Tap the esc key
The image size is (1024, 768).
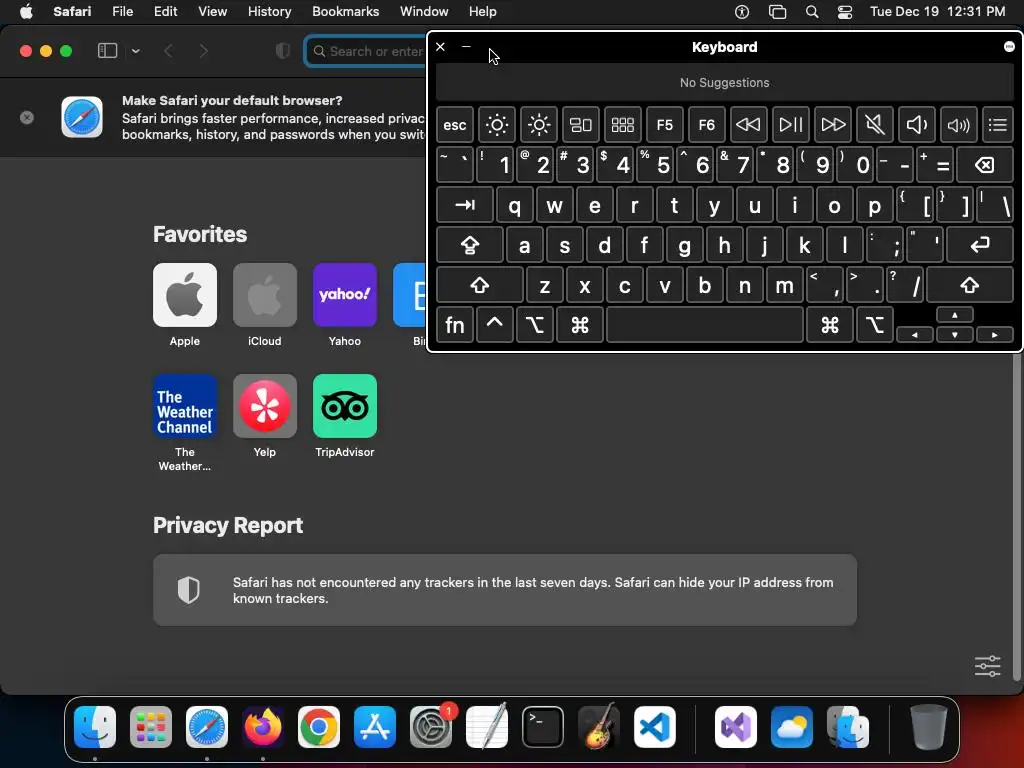(455, 125)
